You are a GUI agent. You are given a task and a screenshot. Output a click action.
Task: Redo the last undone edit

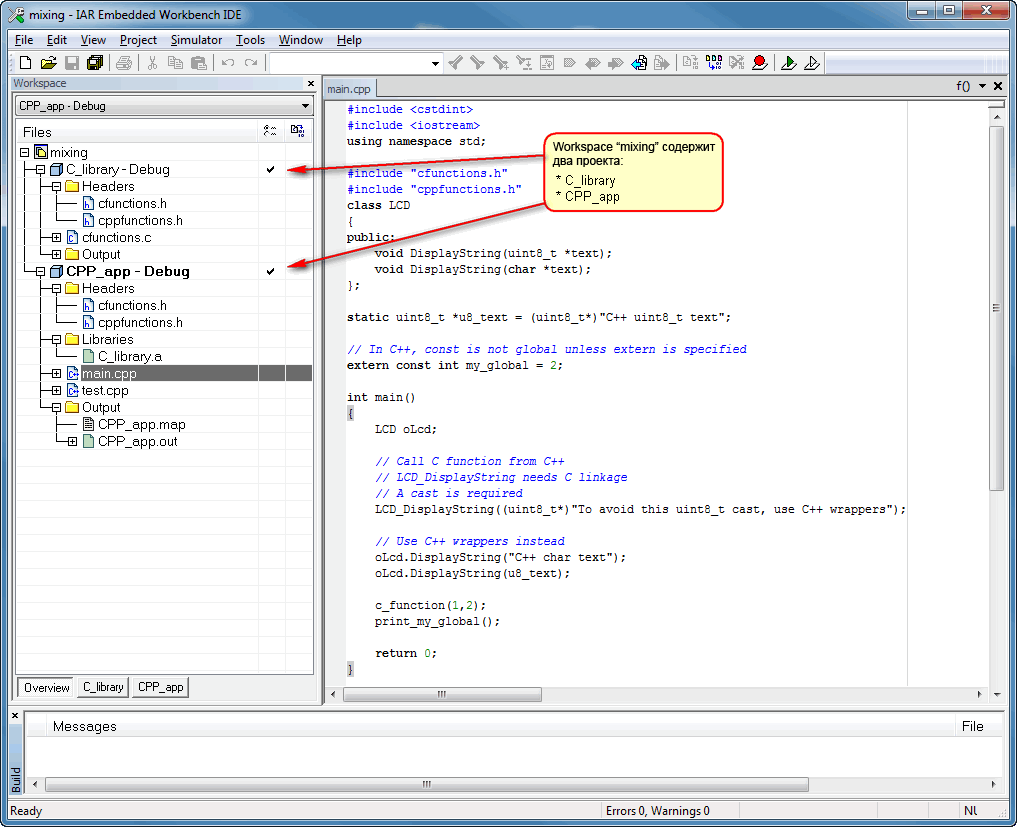pos(251,63)
